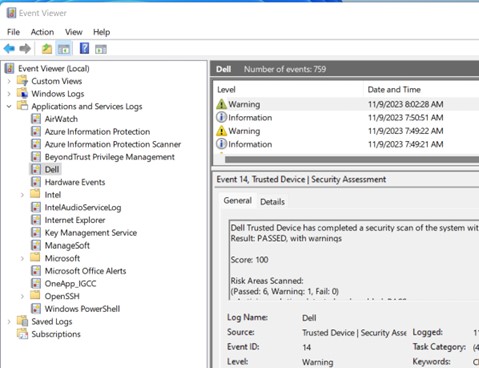
Task: Open the File menu
Action: (13, 32)
